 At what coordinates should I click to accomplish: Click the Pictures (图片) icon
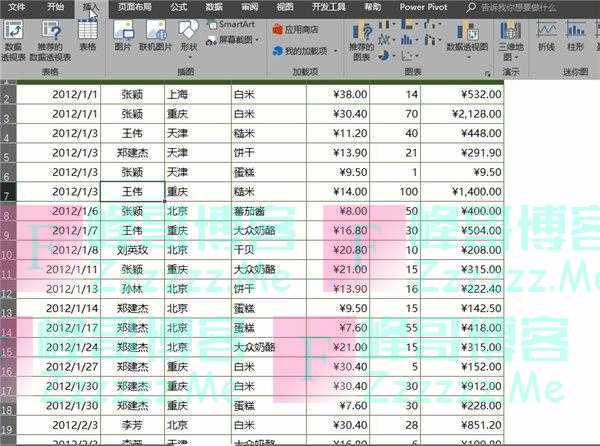[x=123, y=36]
